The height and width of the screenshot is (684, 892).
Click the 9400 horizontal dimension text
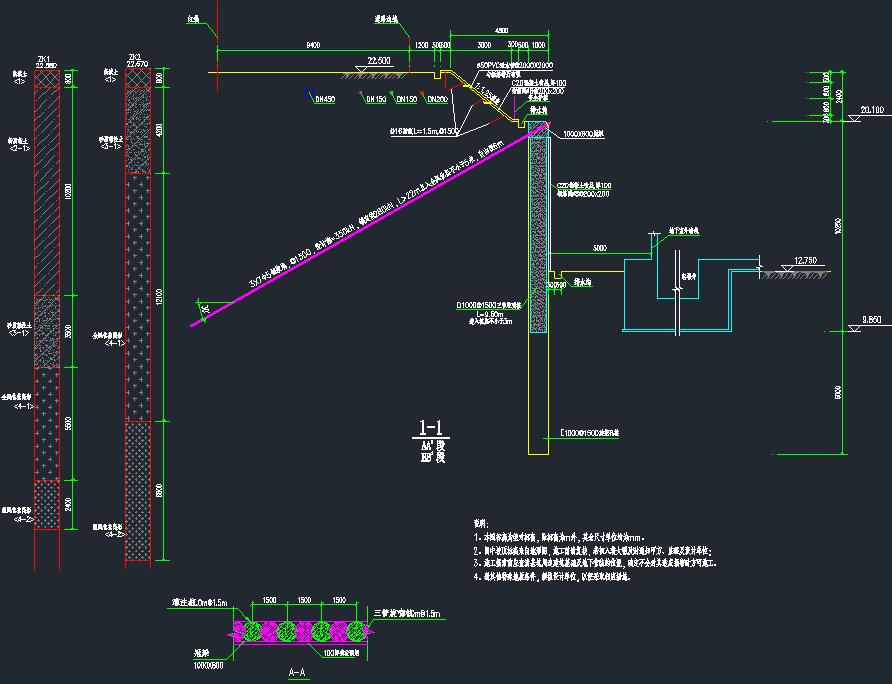(x=313, y=46)
